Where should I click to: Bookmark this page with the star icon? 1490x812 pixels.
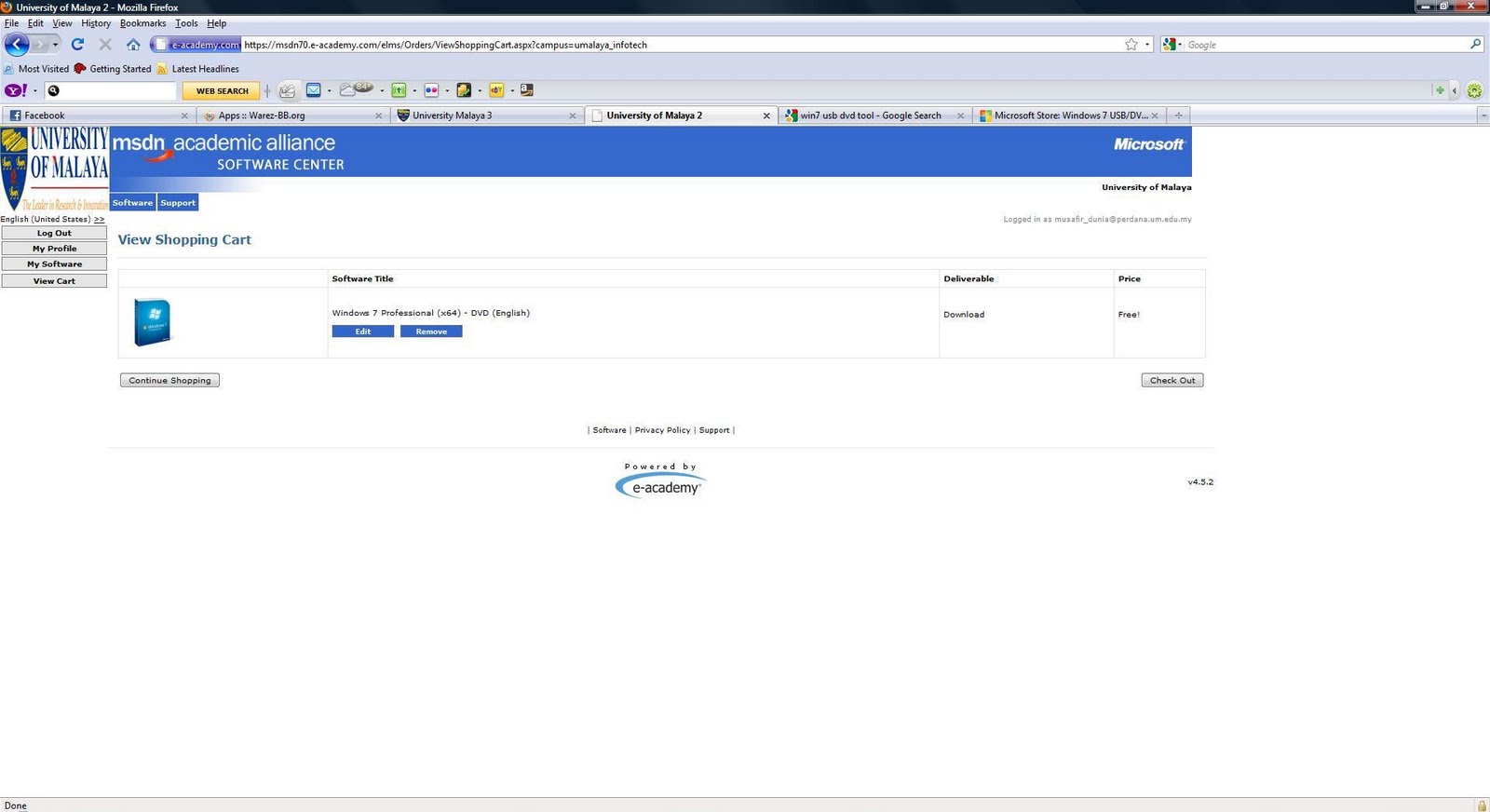tap(1131, 44)
